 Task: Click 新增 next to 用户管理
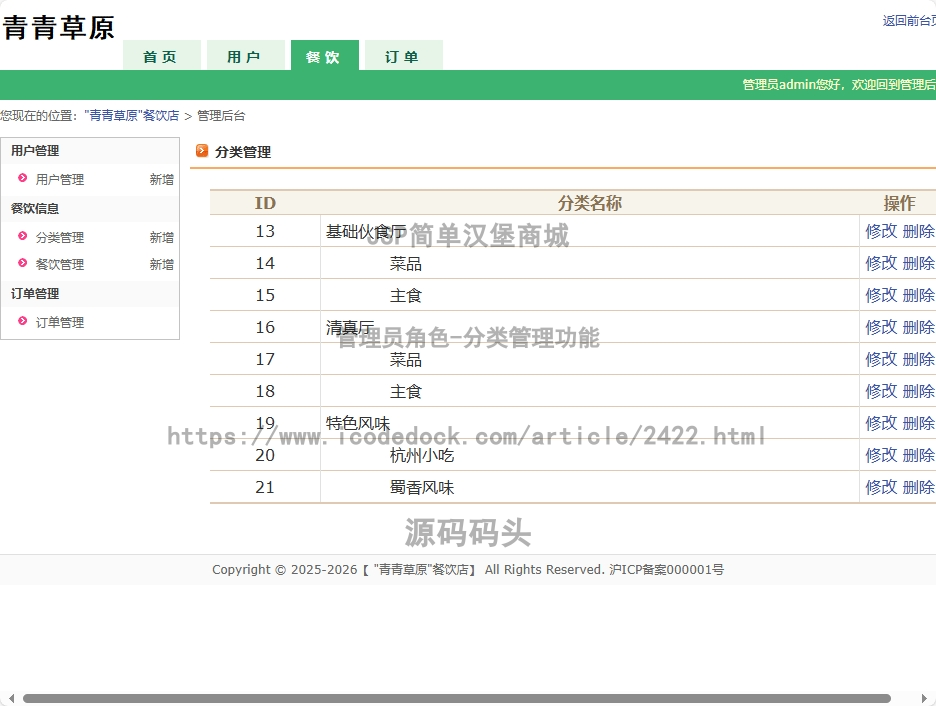click(x=162, y=179)
